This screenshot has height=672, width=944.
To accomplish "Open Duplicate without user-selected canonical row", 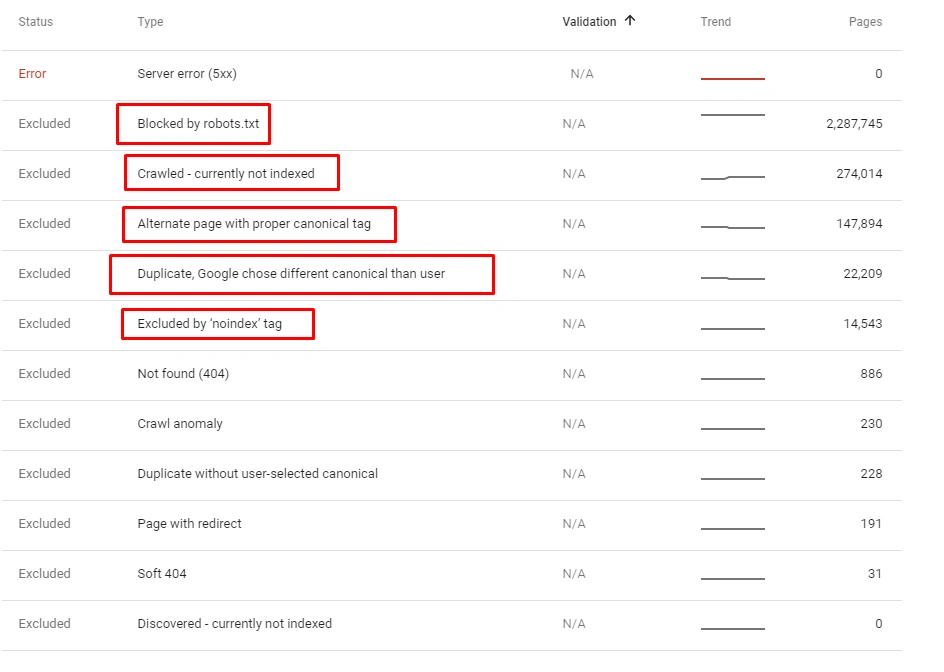I will [258, 474].
